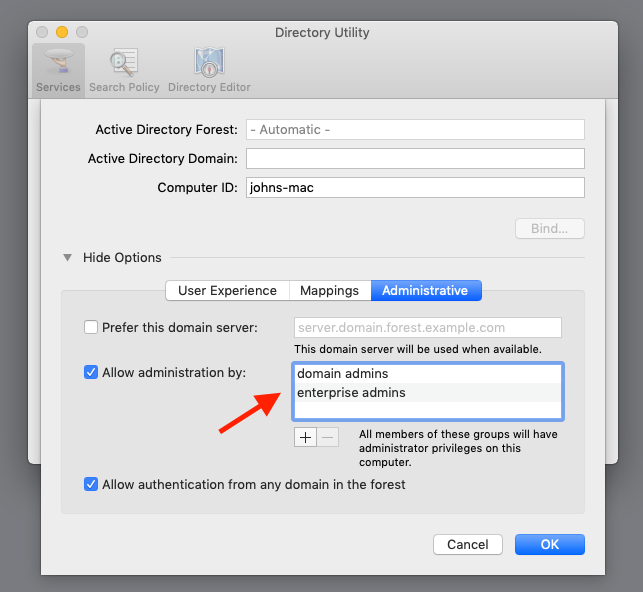
Task: Open the Search Policy toolbar icon
Action: (124, 70)
